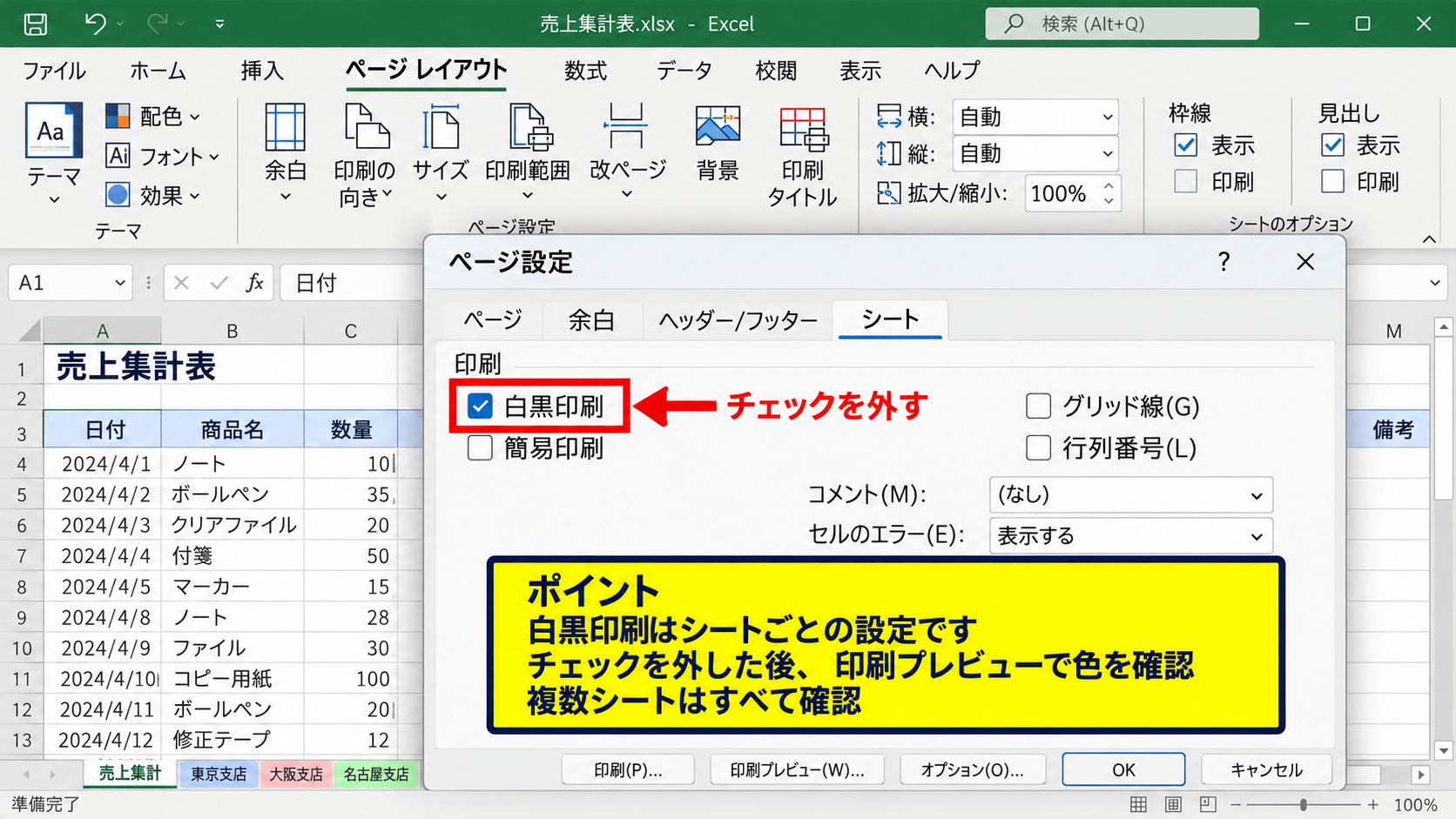1456x819 pixels.
Task: Enable the 簡易印刷 checkbox
Action: coord(480,448)
